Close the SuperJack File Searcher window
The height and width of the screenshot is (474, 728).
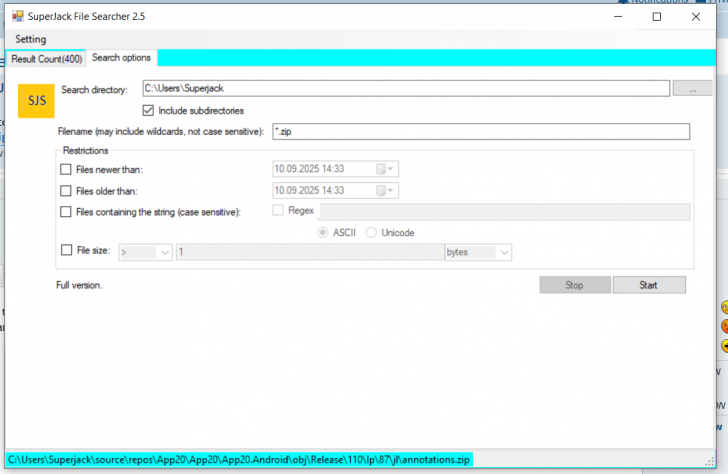(696, 17)
